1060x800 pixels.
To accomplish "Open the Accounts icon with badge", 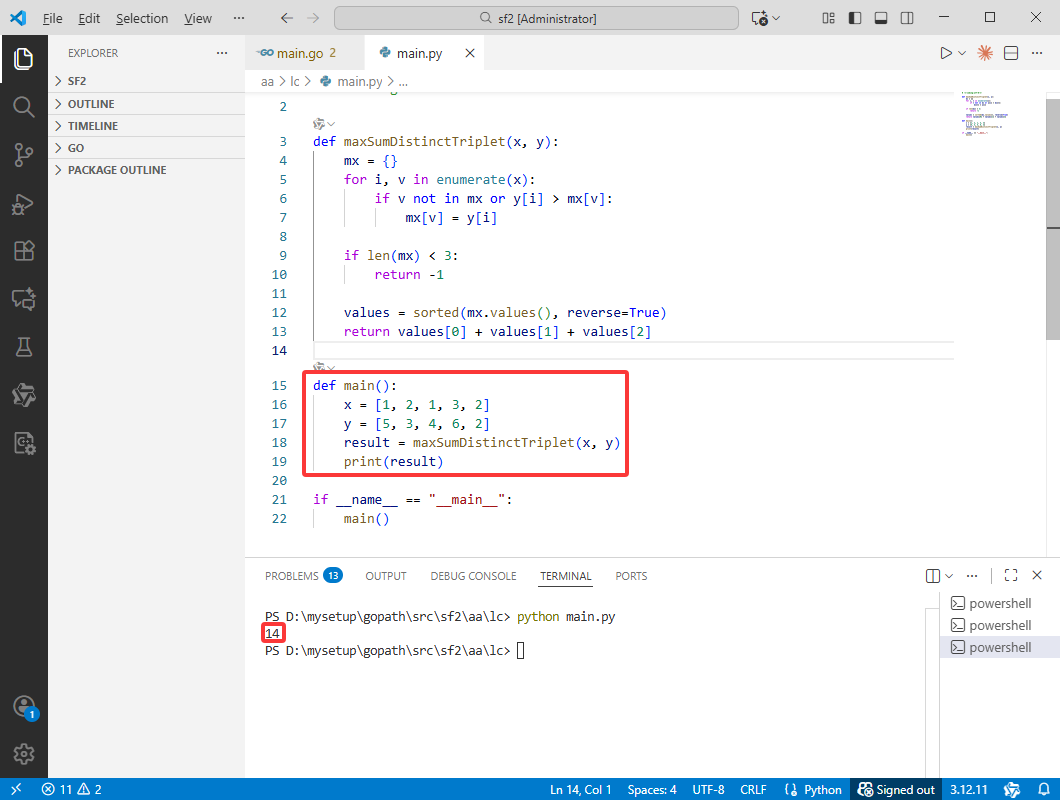I will pyautogui.click(x=24, y=707).
